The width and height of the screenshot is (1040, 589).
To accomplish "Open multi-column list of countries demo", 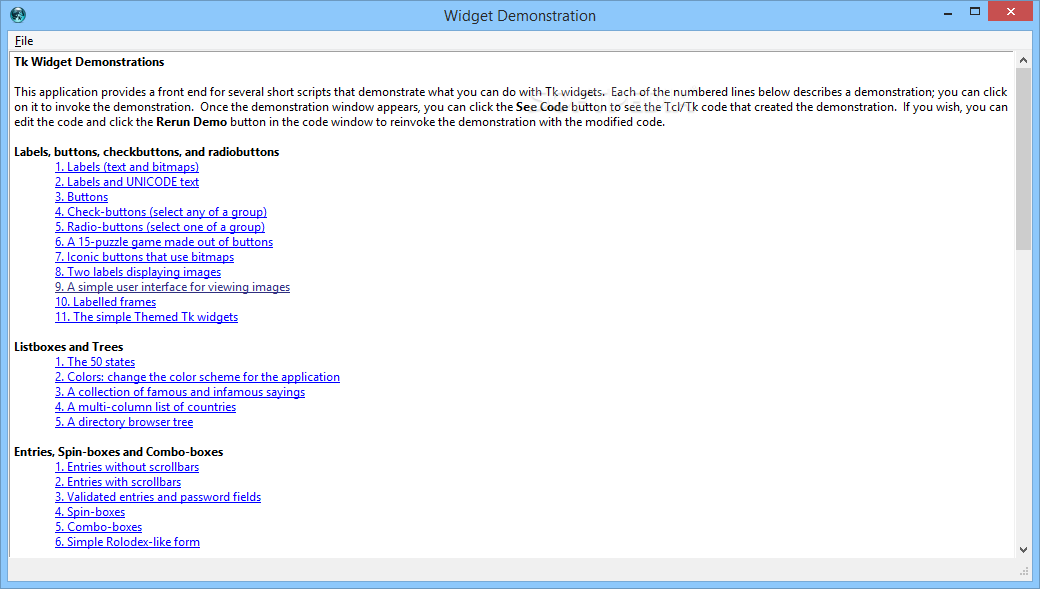I will (145, 407).
